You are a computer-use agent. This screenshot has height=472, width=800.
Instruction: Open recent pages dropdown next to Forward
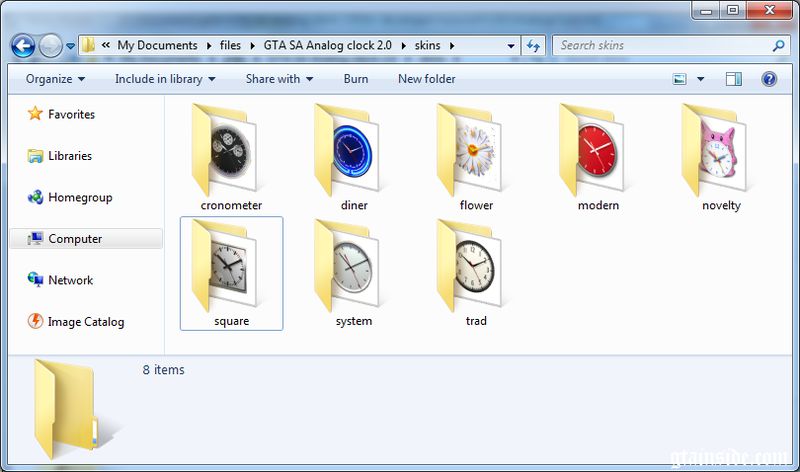coord(70,46)
